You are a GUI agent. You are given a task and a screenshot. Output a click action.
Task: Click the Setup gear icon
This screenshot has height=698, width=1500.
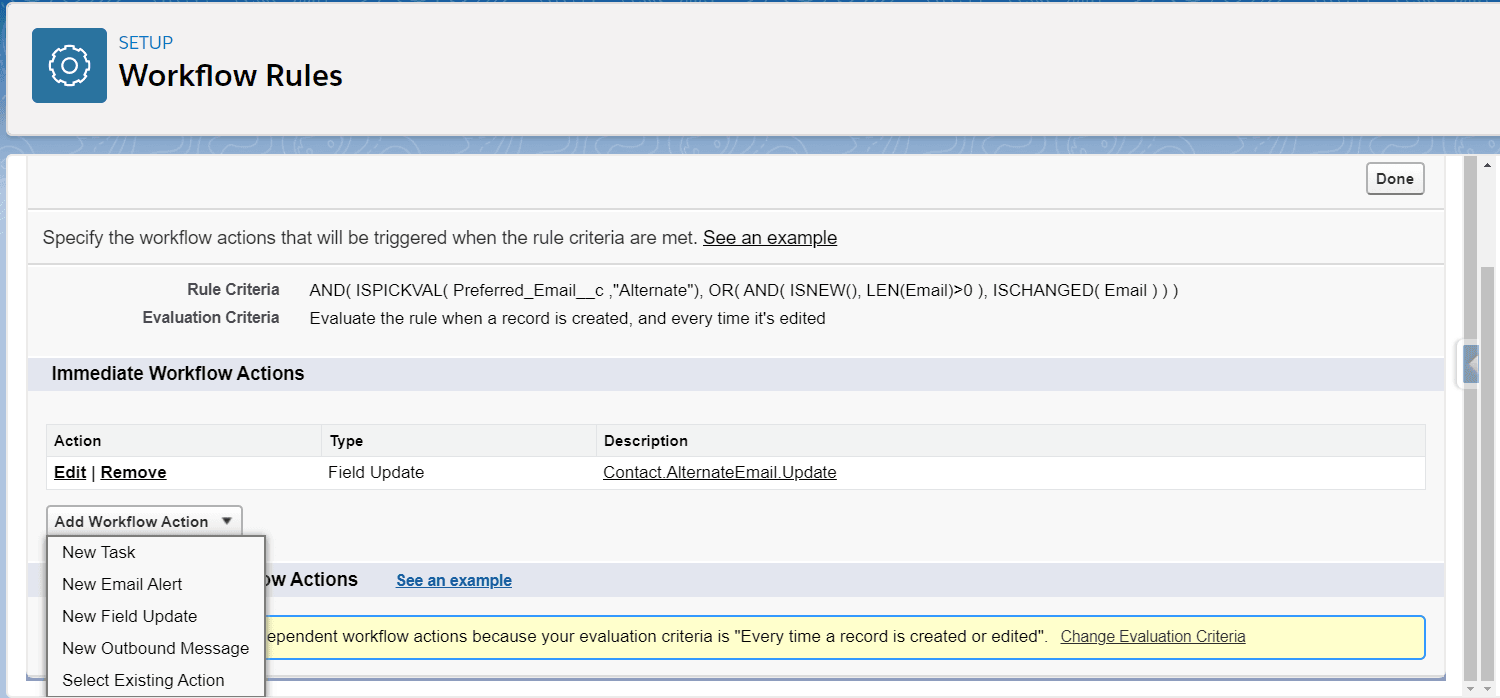69,66
